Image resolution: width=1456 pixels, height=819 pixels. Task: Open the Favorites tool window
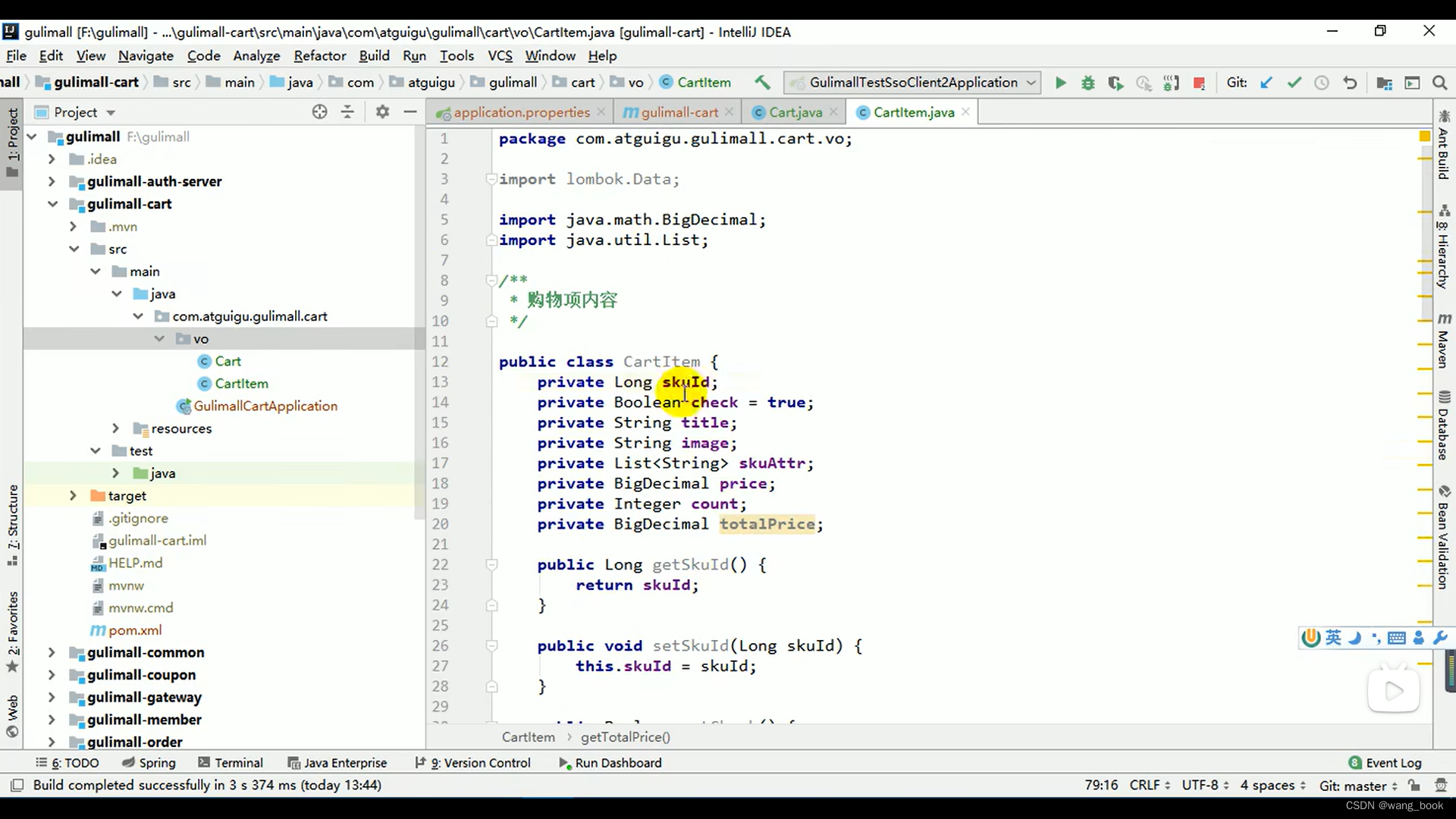pos(12,631)
